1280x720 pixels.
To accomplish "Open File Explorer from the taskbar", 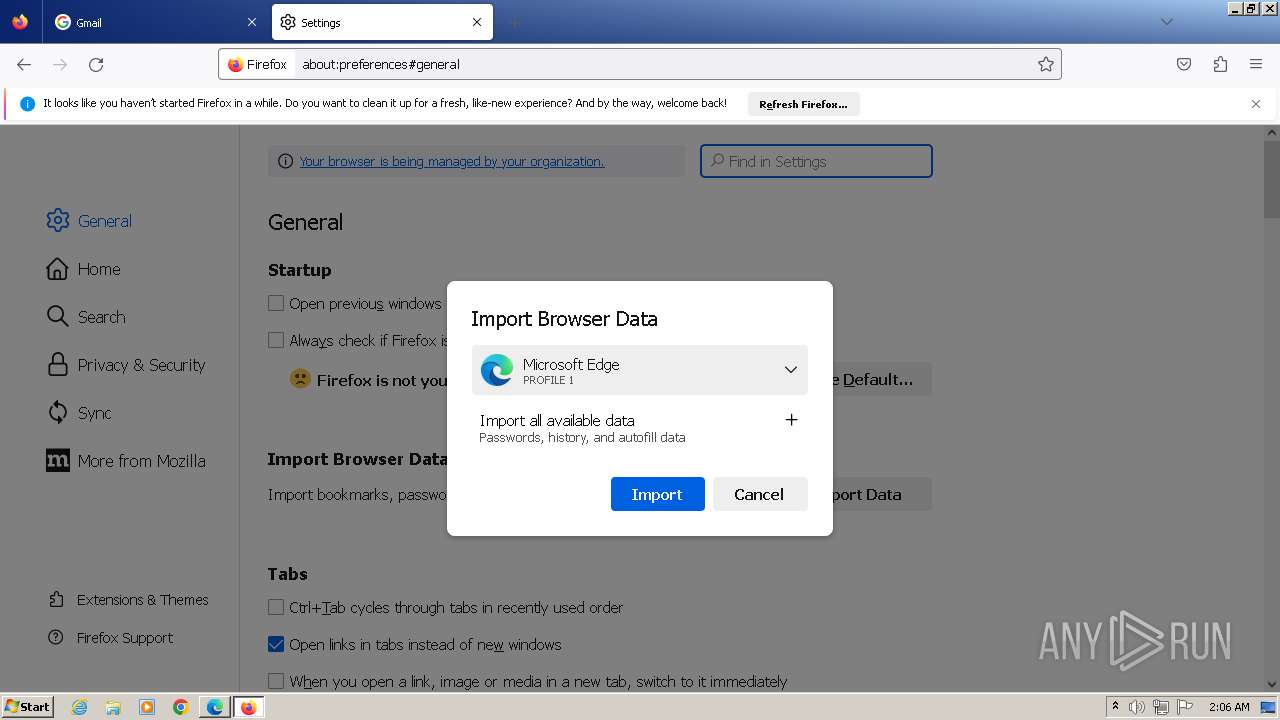I will point(113,707).
